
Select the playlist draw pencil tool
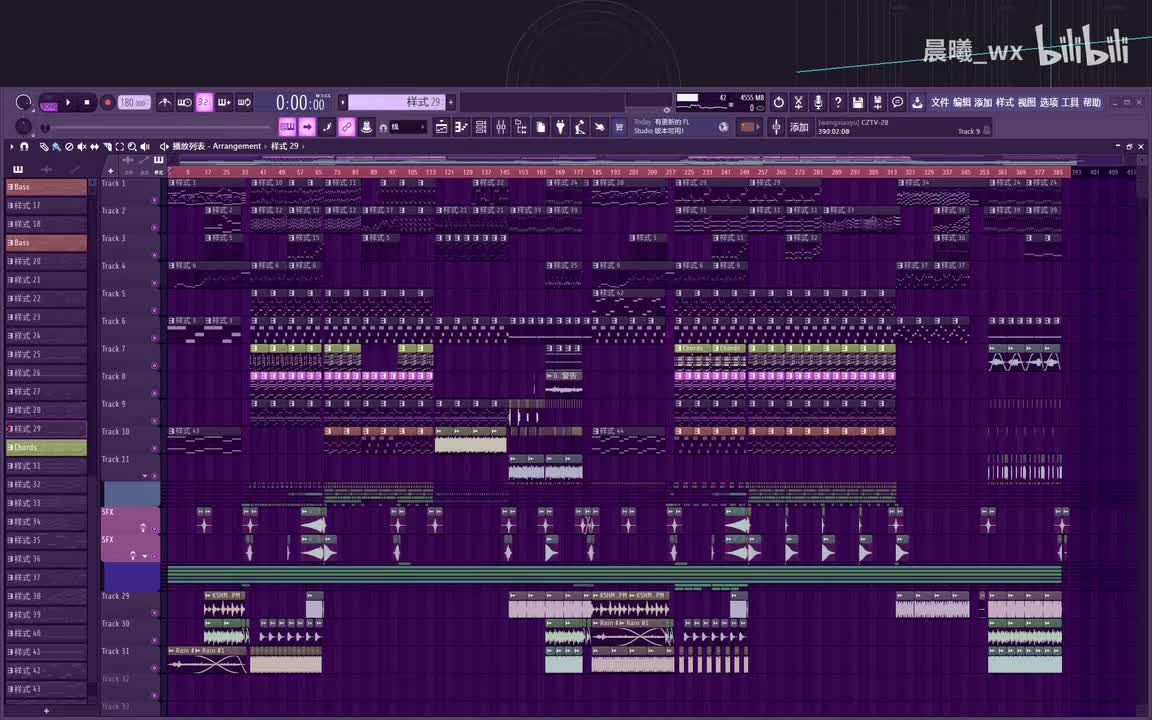click(44, 146)
